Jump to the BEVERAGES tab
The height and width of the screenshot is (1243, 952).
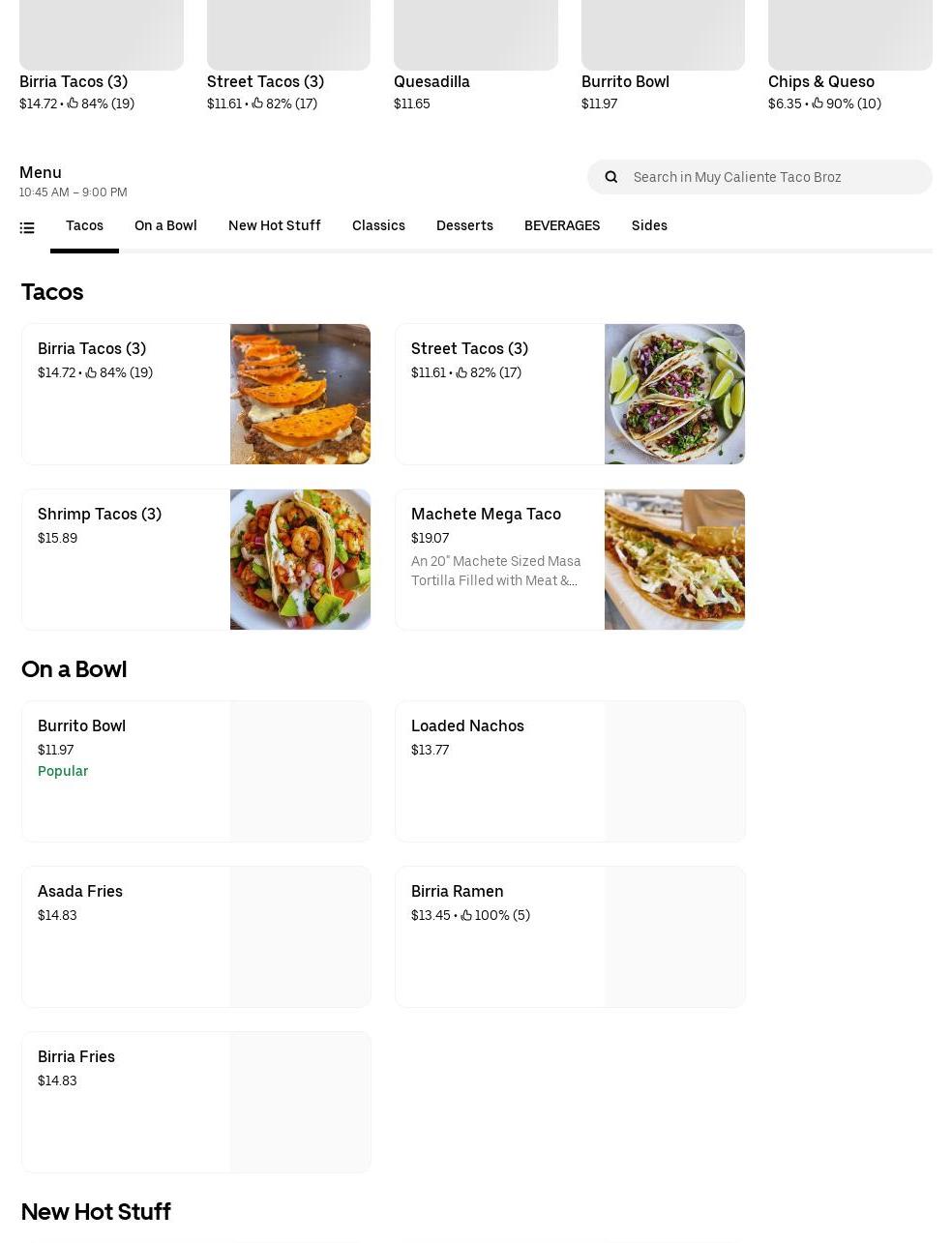pos(562,225)
